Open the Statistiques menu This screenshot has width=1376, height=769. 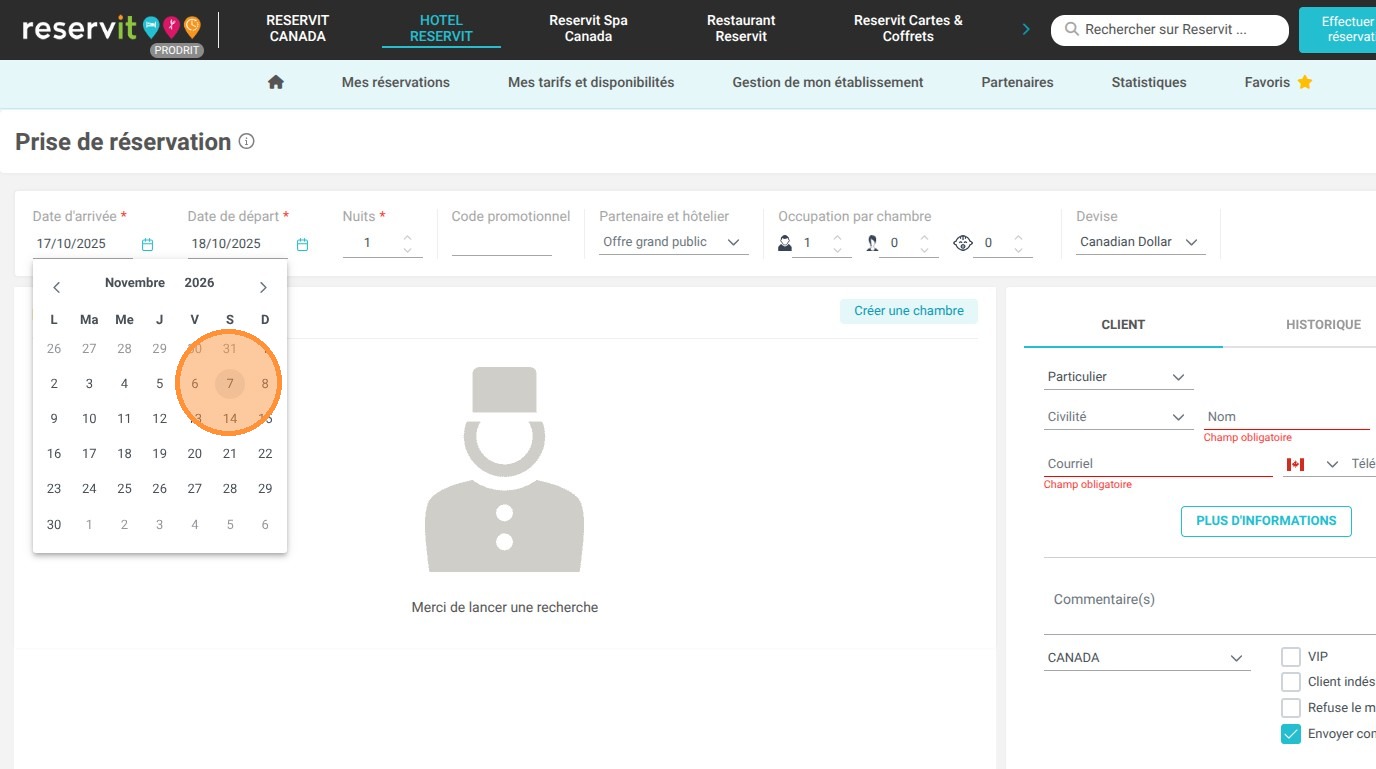click(x=1149, y=83)
